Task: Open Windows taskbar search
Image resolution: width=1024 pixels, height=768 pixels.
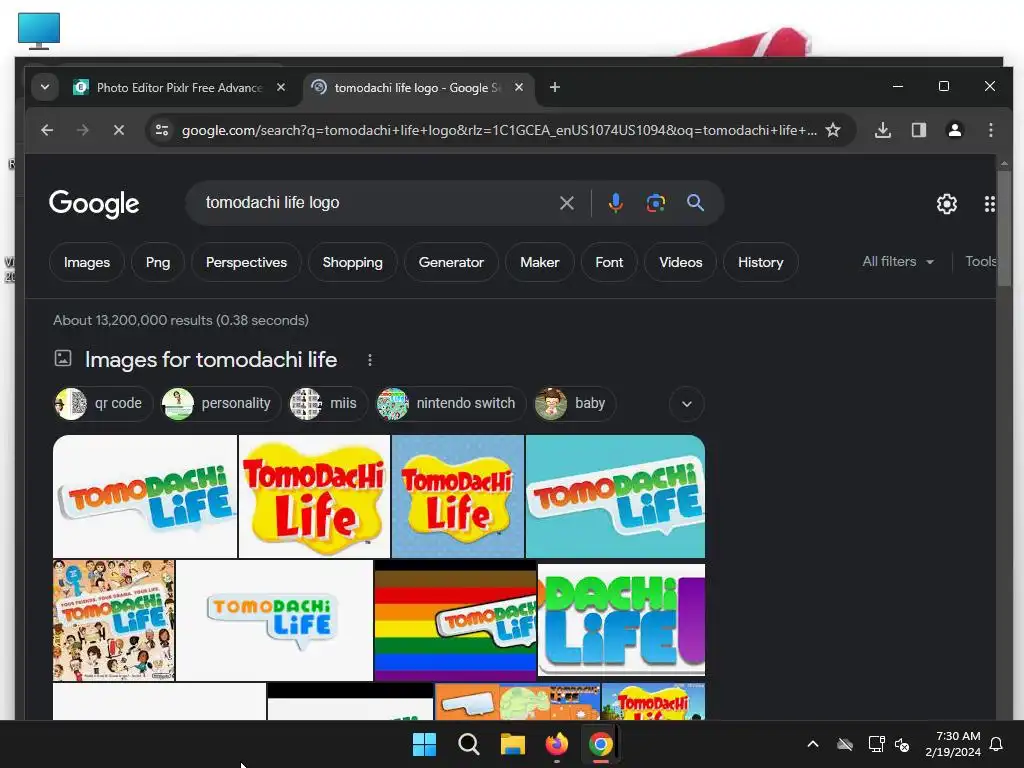Action: 468,744
